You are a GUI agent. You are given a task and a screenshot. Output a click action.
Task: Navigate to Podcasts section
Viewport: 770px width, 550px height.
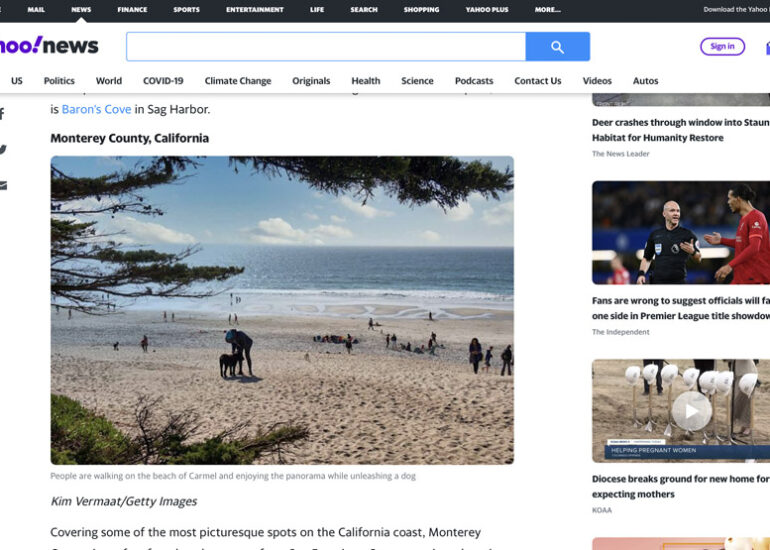coord(474,81)
